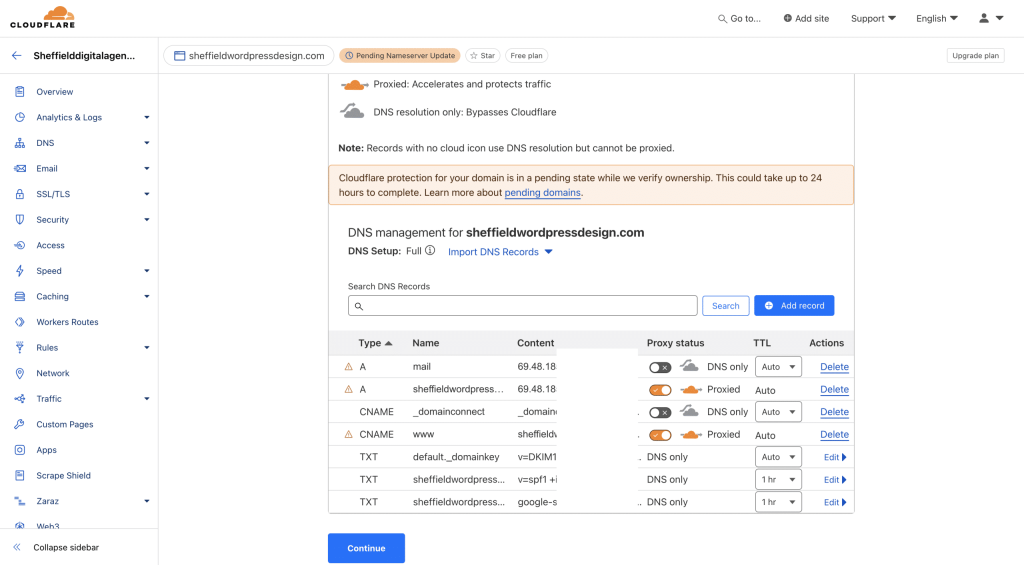Click the Analytics & Logs icon
The width and height of the screenshot is (1024, 565).
(x=20, y=117)
